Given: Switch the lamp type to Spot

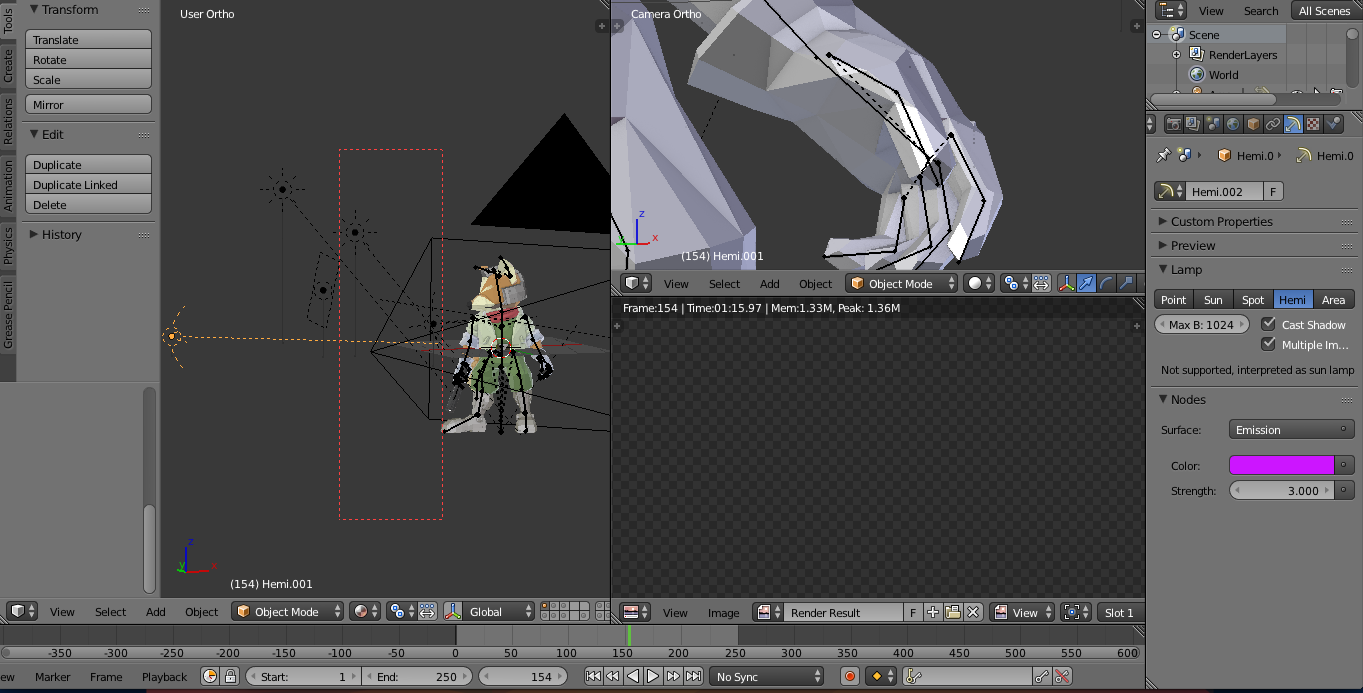Looking at the screenshot, I should click(1253, 298).
